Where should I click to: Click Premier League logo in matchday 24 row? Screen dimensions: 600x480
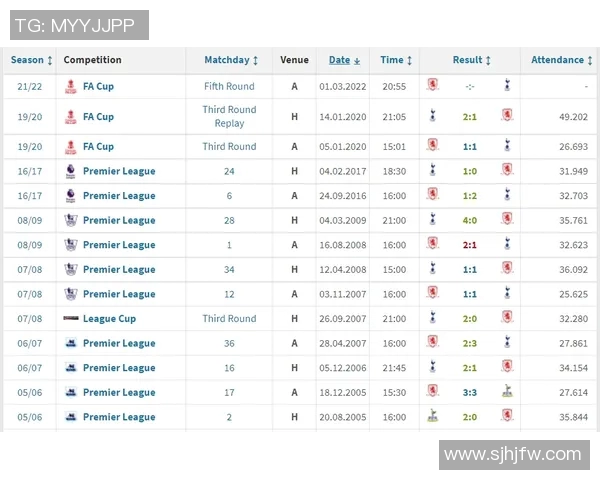[71, 171]
